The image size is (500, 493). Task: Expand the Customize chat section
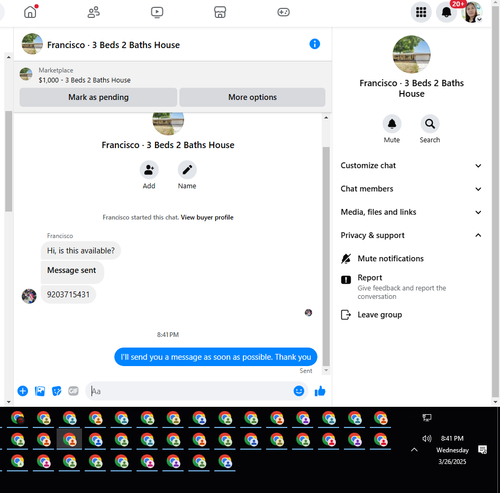[411, 166]
